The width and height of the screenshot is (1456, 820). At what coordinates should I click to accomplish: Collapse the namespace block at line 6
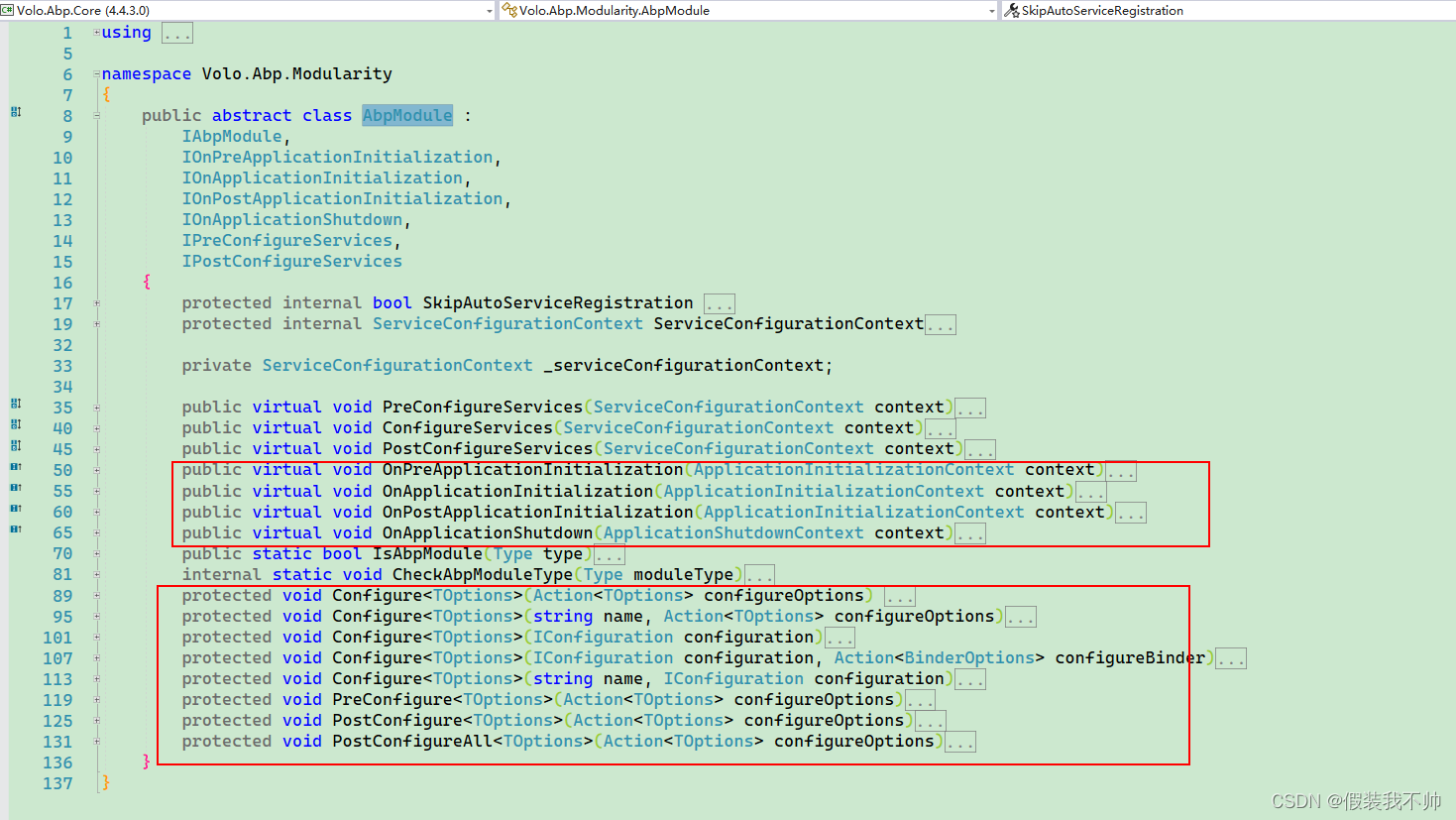point(97,73)
